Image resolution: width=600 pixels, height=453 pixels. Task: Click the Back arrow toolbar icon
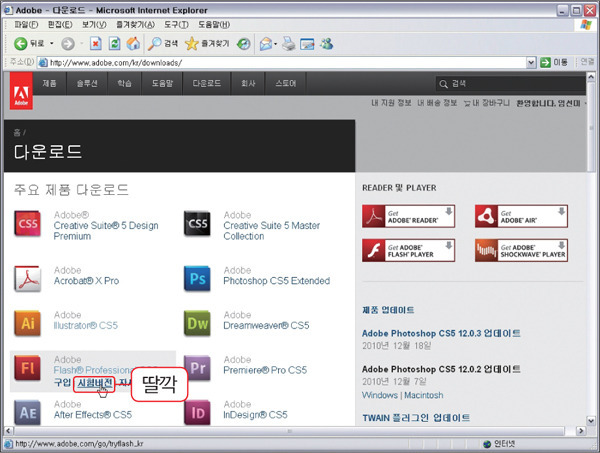21,44
